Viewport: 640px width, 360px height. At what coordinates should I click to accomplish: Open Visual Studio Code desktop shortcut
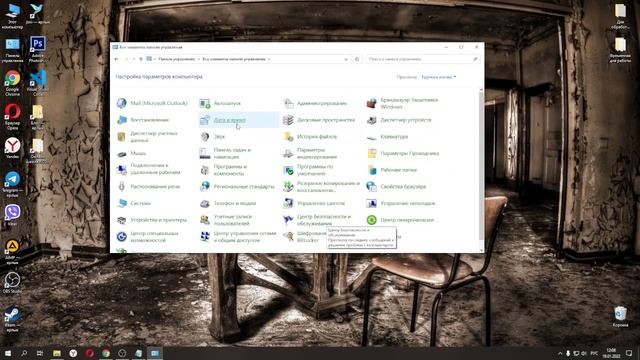click(38, 83)
